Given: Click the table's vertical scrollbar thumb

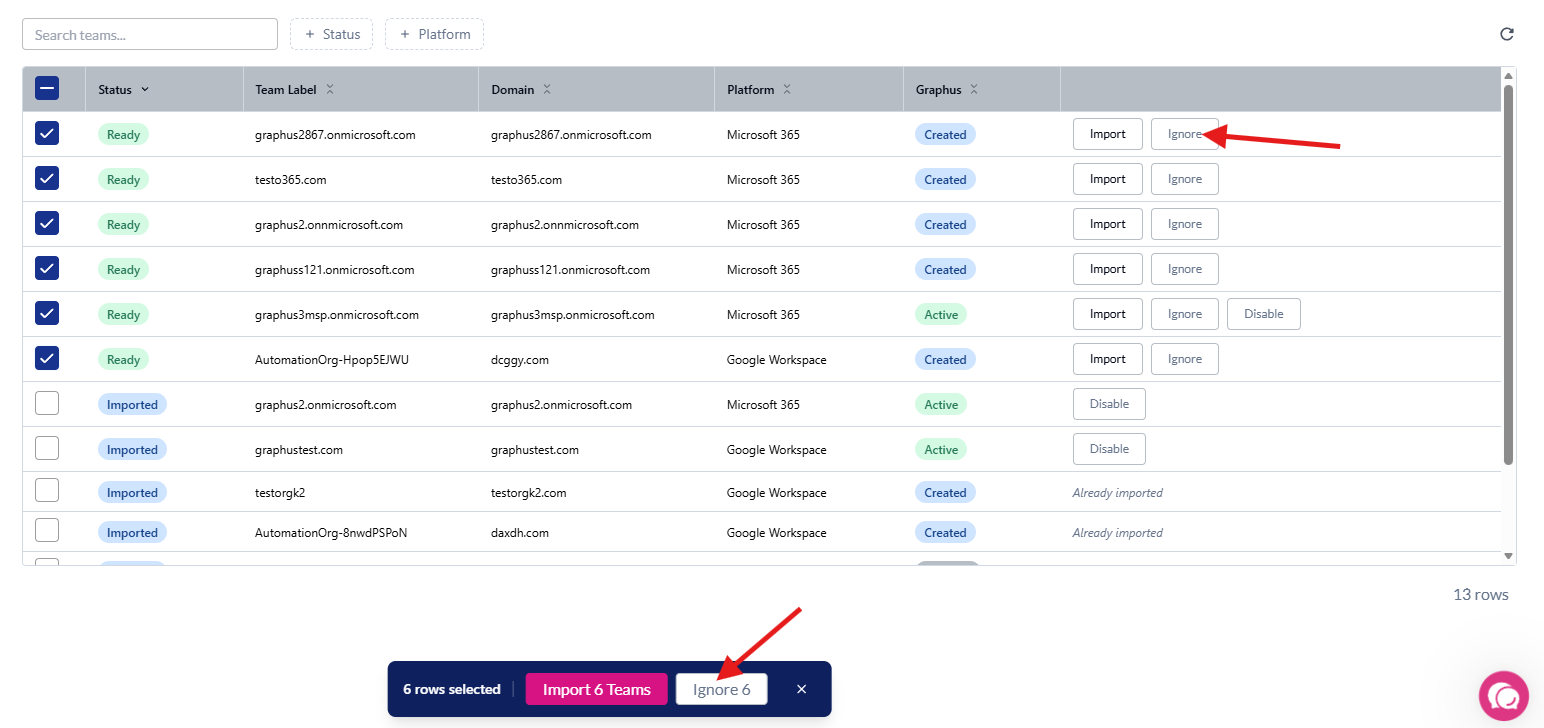Looking at the screenshot, I should pos(1508,270).
